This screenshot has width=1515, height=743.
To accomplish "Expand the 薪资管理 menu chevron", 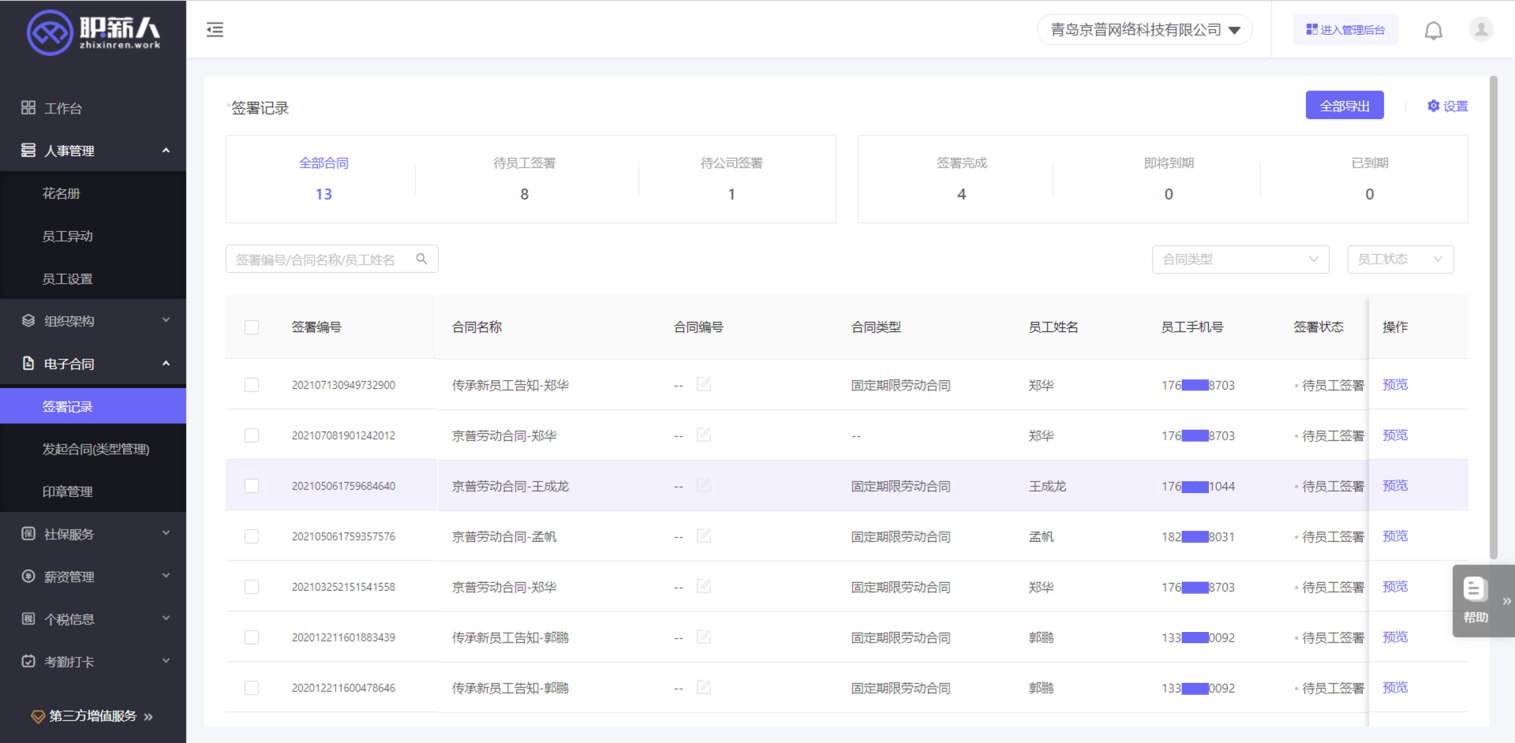I will (x=166, y=576).
